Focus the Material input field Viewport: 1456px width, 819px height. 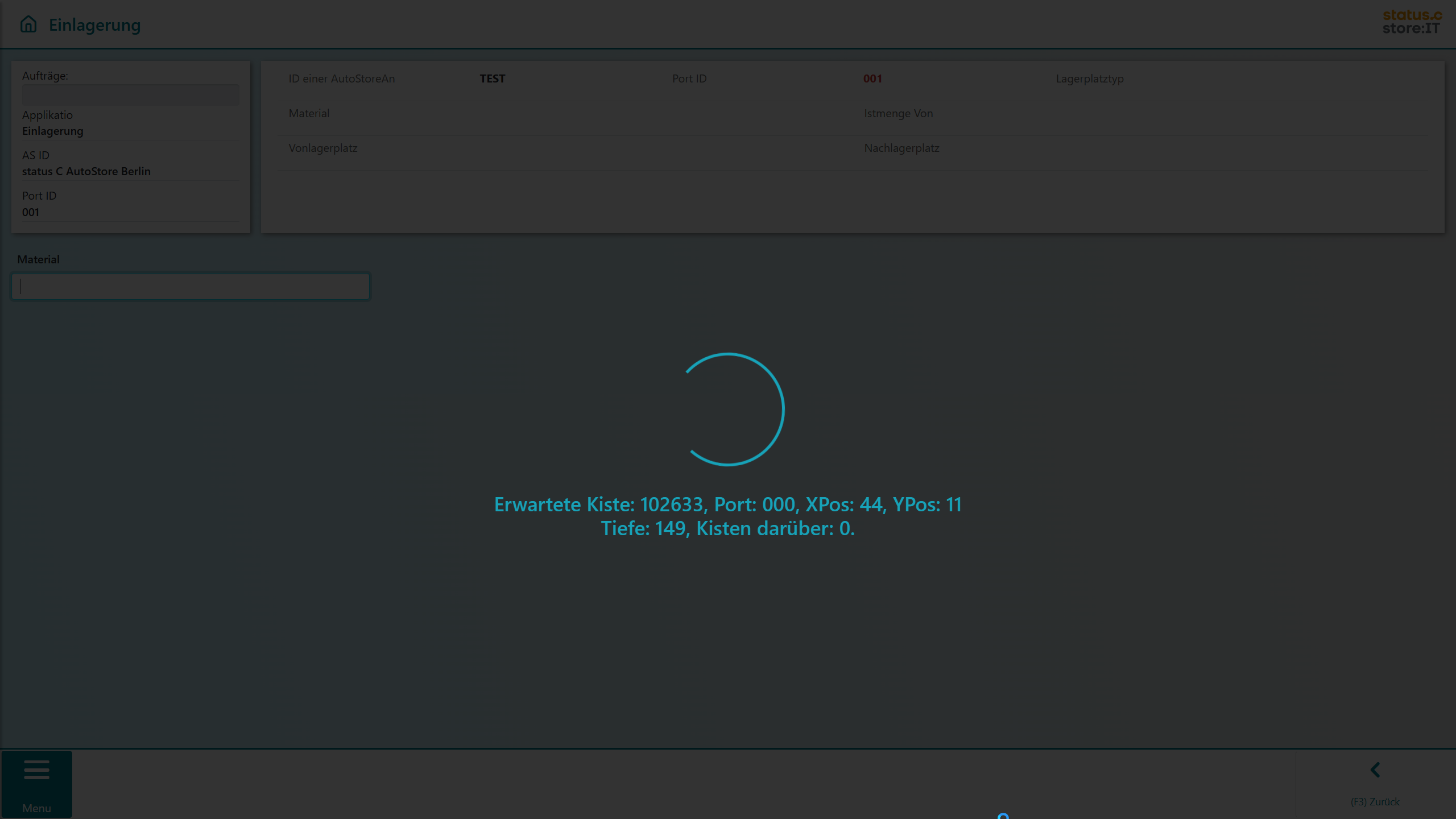tap(191, 287)
